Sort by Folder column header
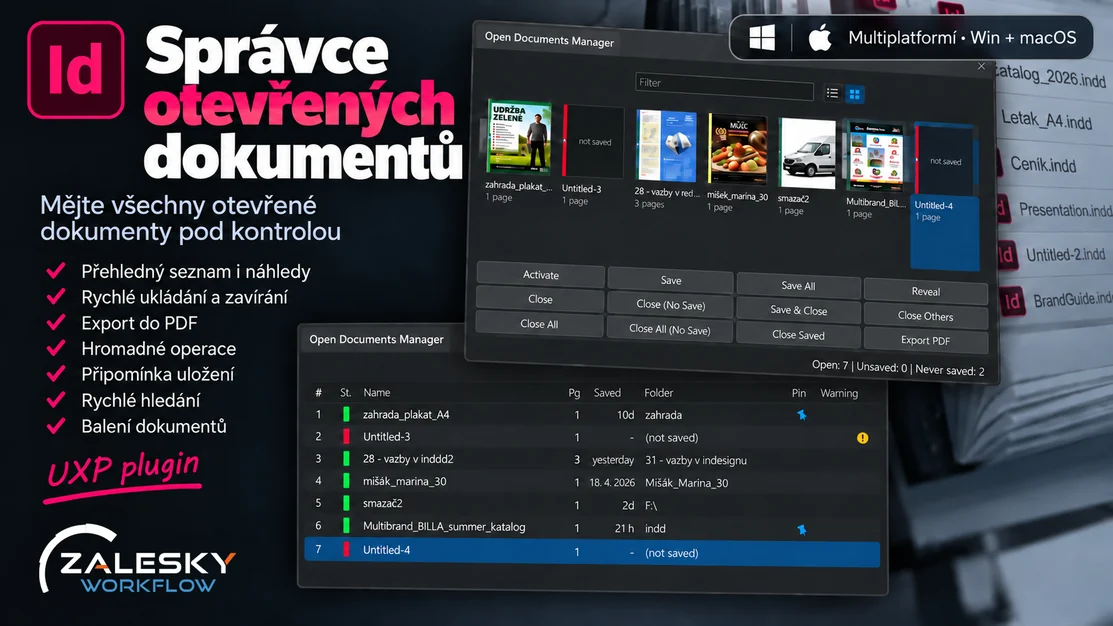The image size is (1113, 626). pos(659,392)
